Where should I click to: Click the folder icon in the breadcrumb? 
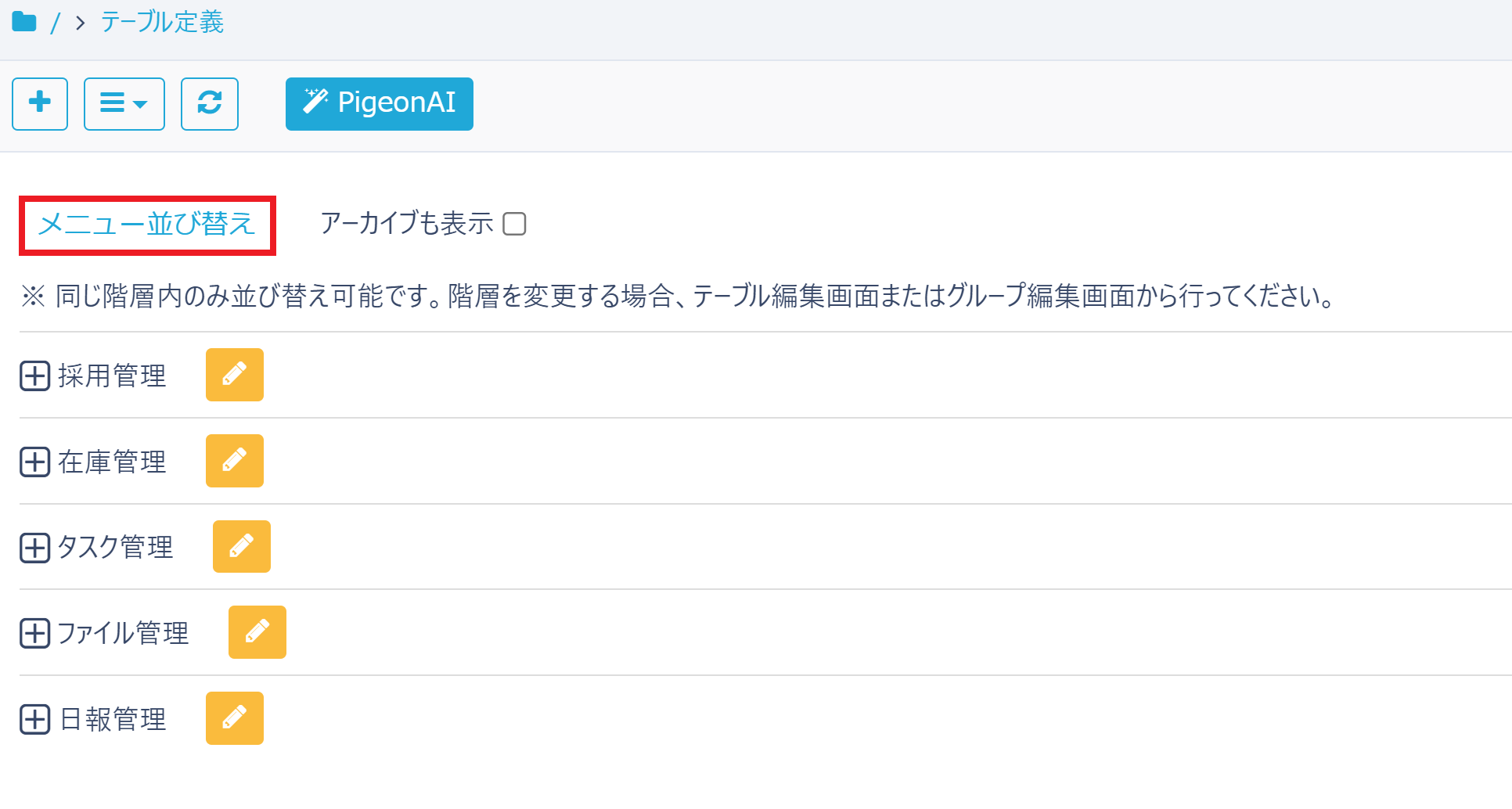[x=24, y=21]
